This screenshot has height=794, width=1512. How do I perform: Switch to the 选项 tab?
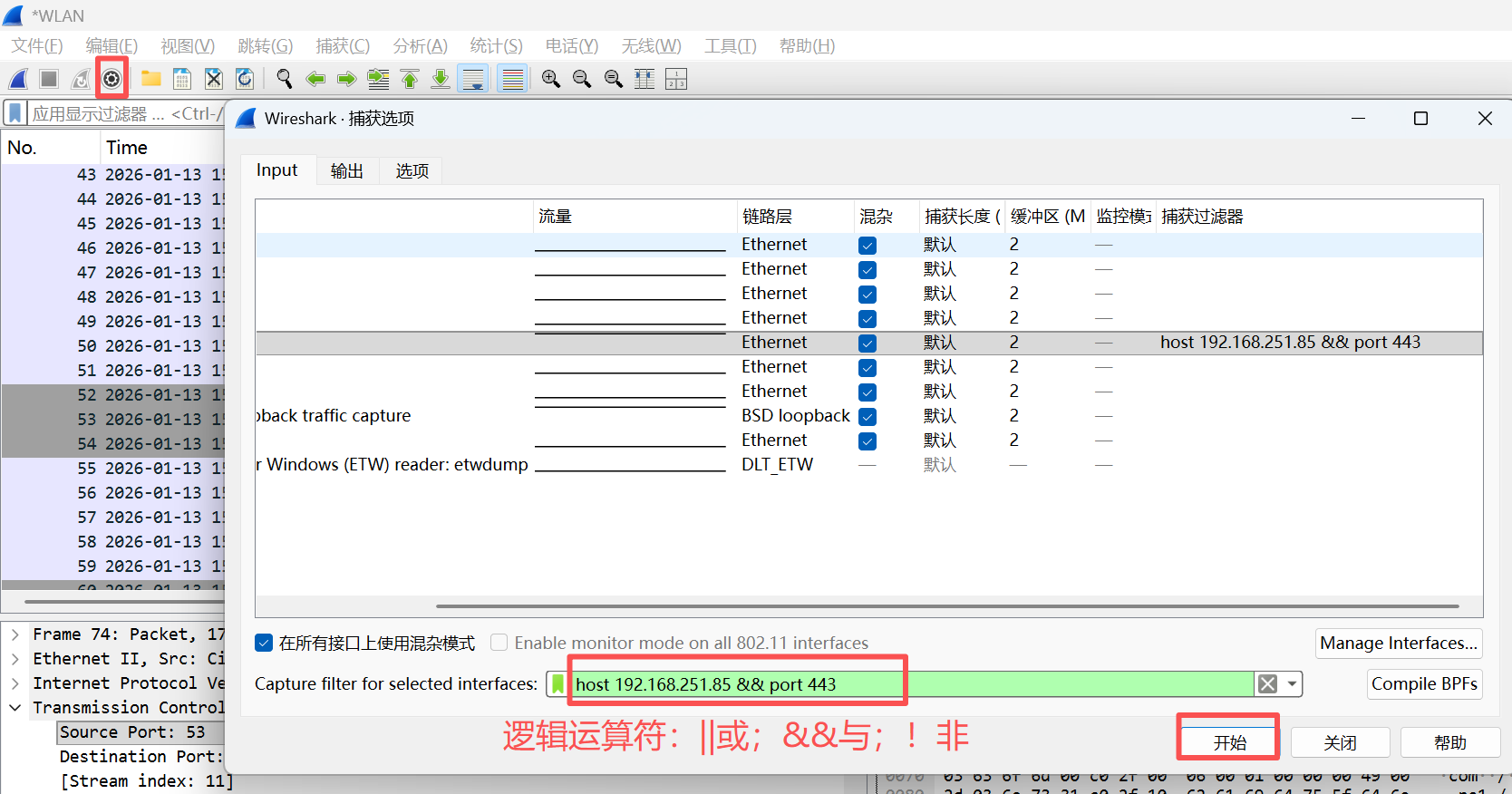pyautogui.click(x=412, y=170)
